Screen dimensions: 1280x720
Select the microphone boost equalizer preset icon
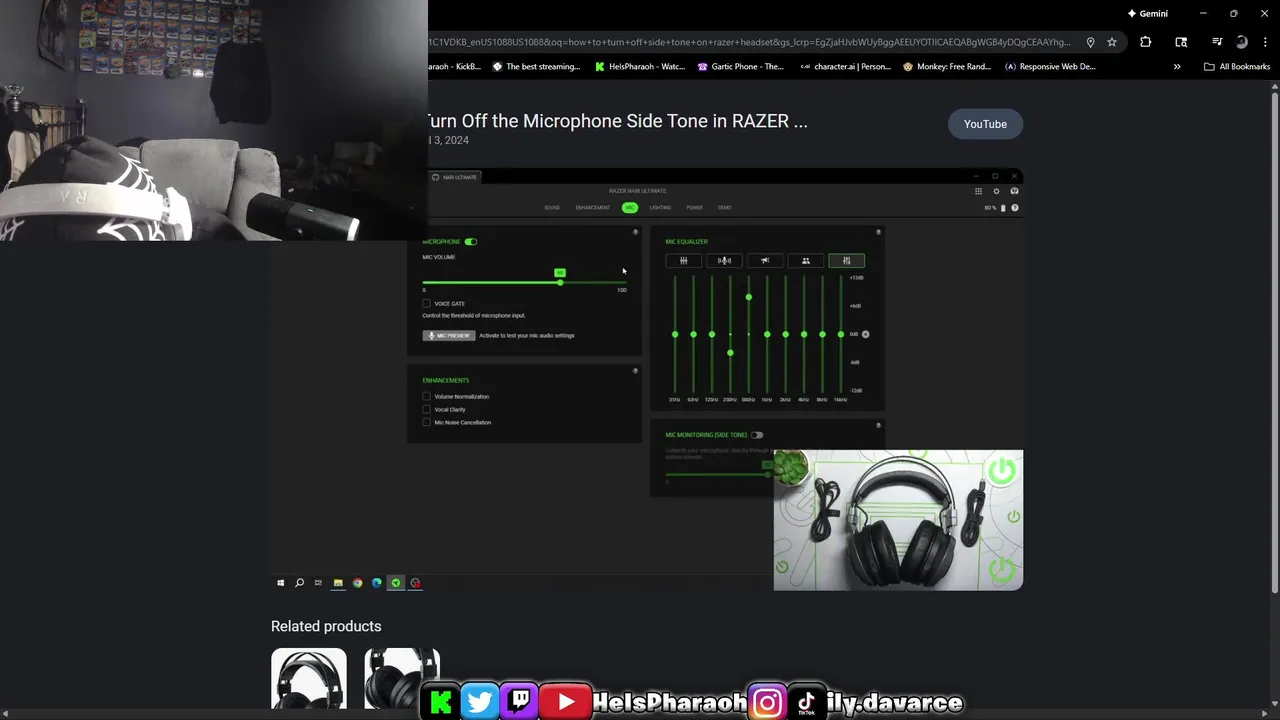click(725, 261)
